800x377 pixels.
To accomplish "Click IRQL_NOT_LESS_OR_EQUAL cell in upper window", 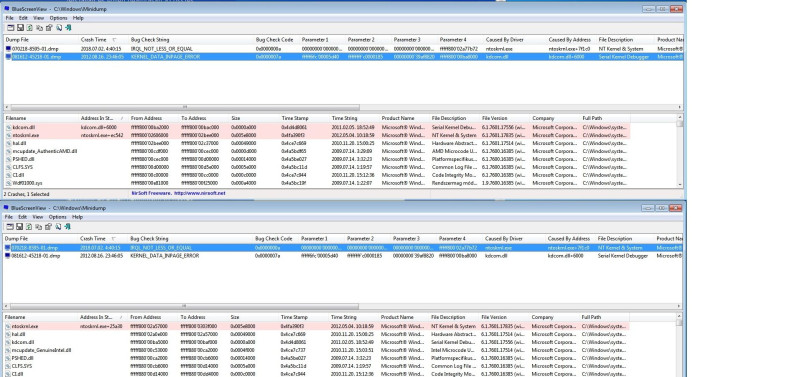I will (162, 49).
